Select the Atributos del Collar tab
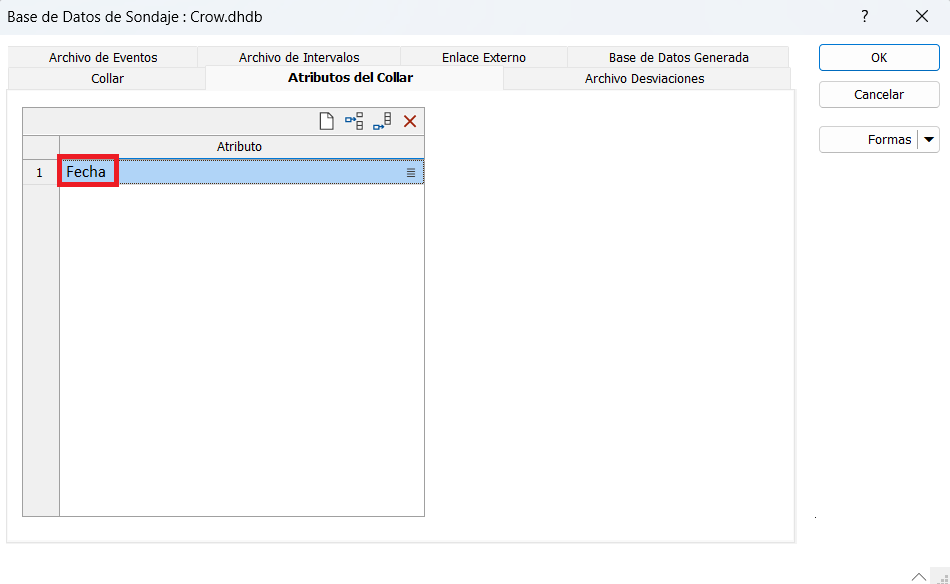Image resolution: width=950 pixels, height=584 pixels. (x=350, y=78)
